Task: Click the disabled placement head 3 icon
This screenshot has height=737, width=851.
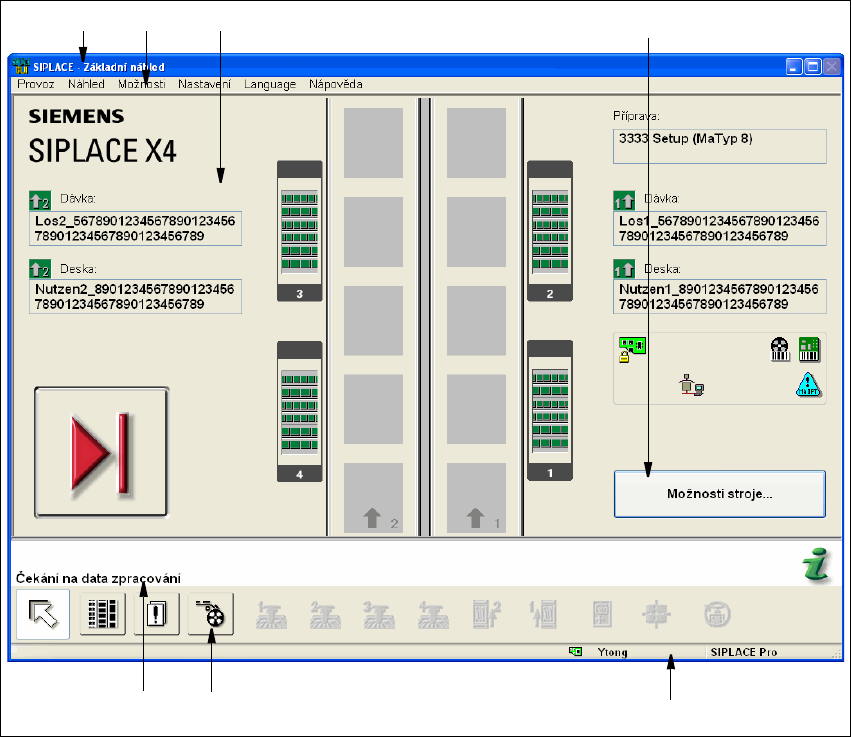Action: click(x=378, y=615)
